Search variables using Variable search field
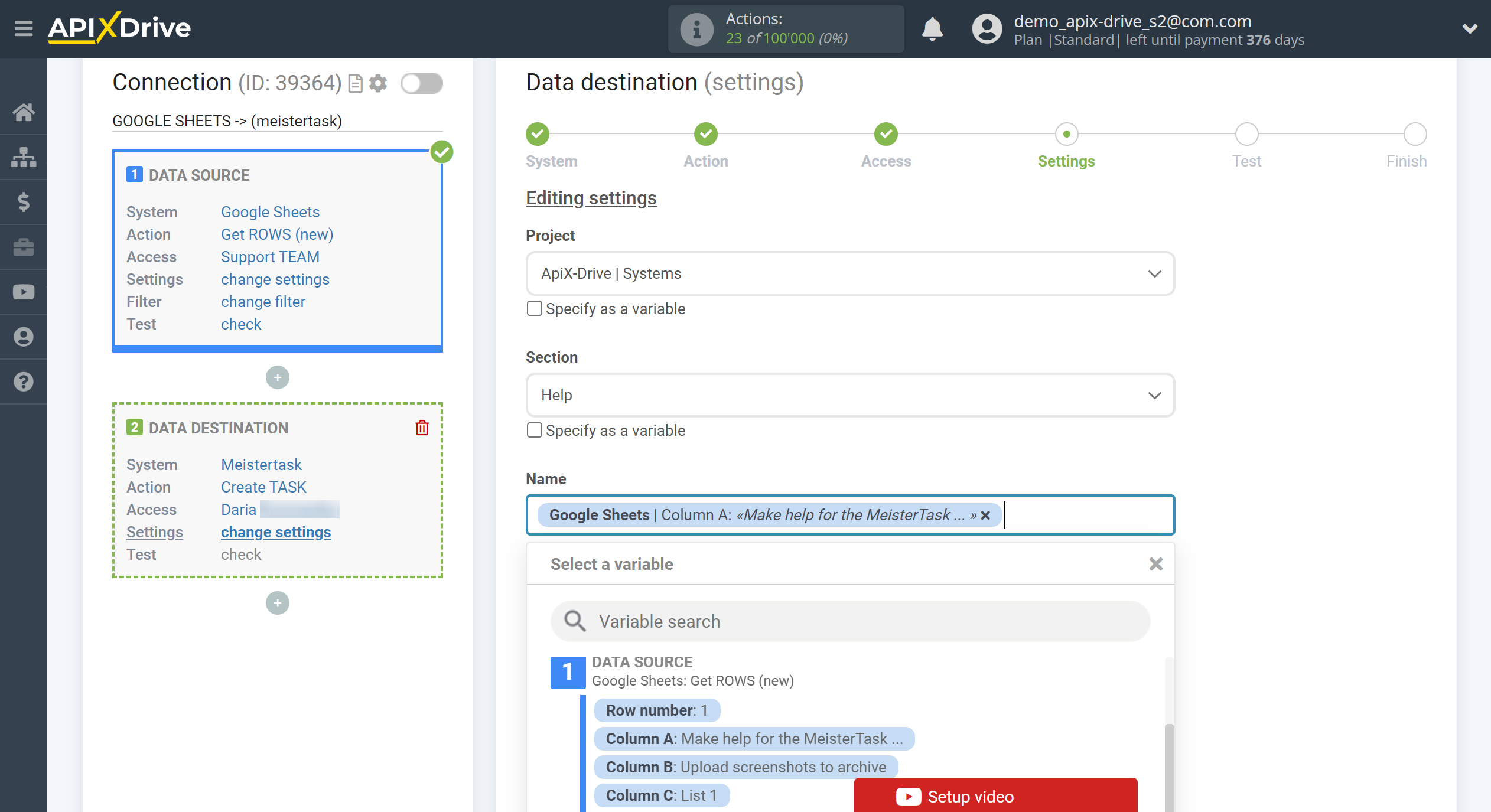Screen dimensions: 1491x812 click(850, 621)
